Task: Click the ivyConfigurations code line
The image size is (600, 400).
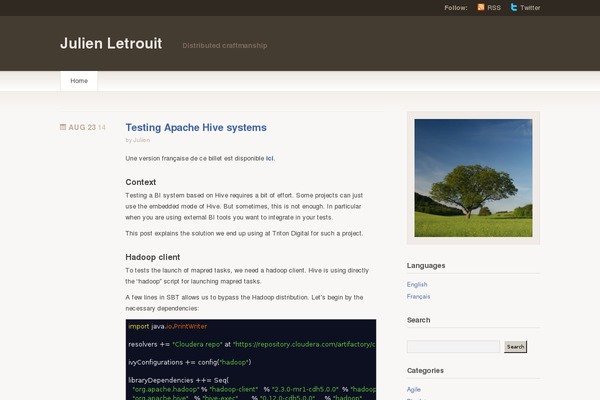Action: coord(190,362)
